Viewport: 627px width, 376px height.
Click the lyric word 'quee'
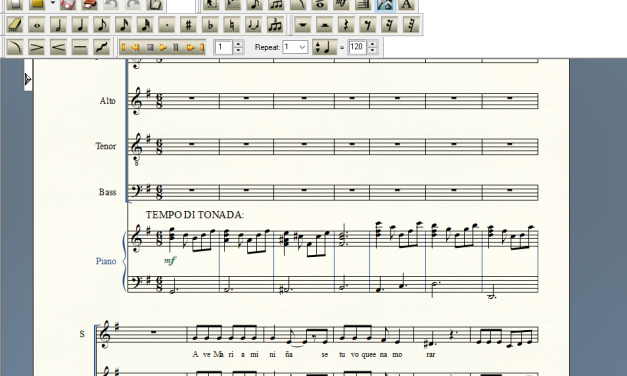(368, 354)
